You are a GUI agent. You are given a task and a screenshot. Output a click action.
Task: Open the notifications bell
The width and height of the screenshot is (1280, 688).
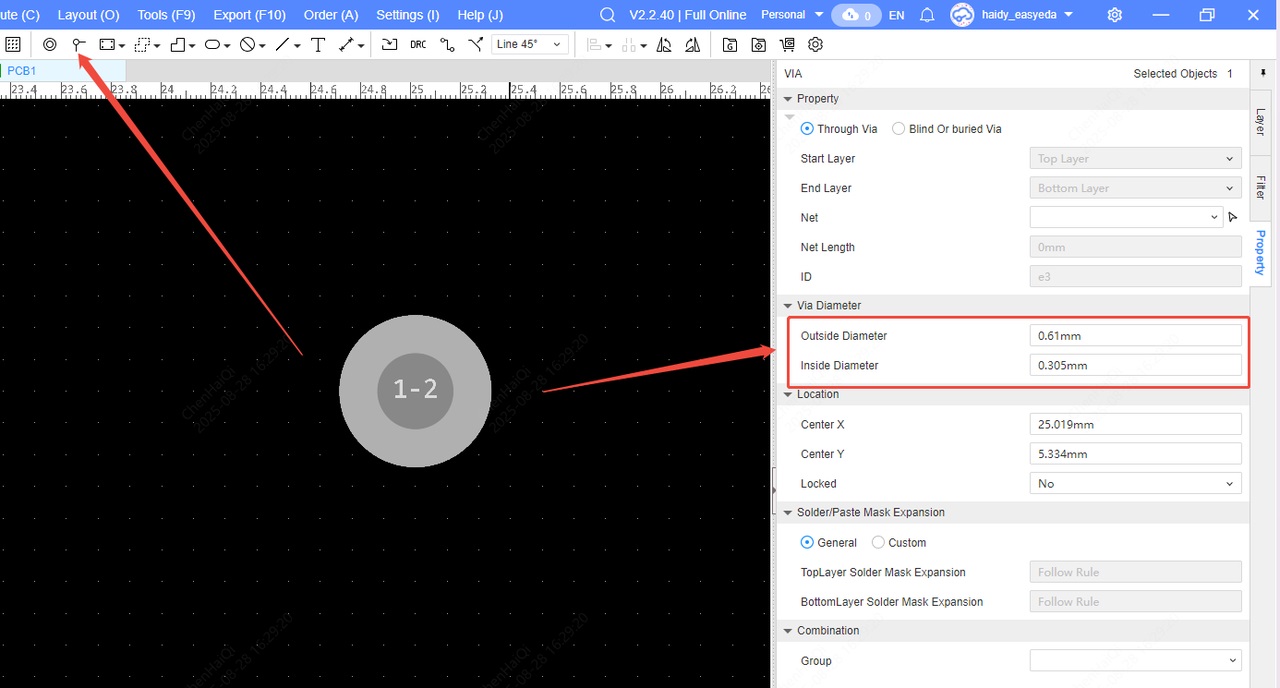[x=927, y=15]
